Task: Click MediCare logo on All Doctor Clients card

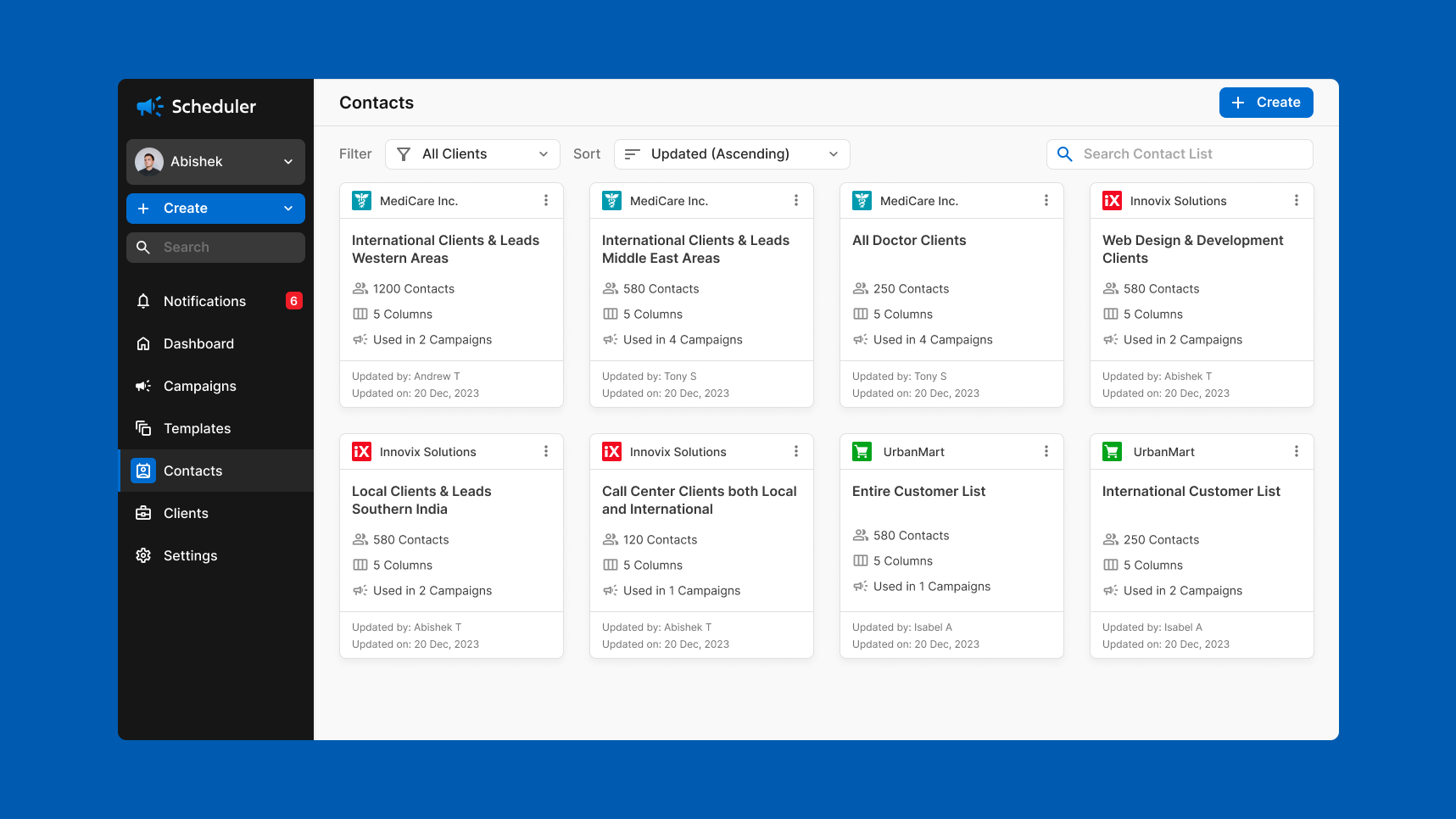Action: 862,201
